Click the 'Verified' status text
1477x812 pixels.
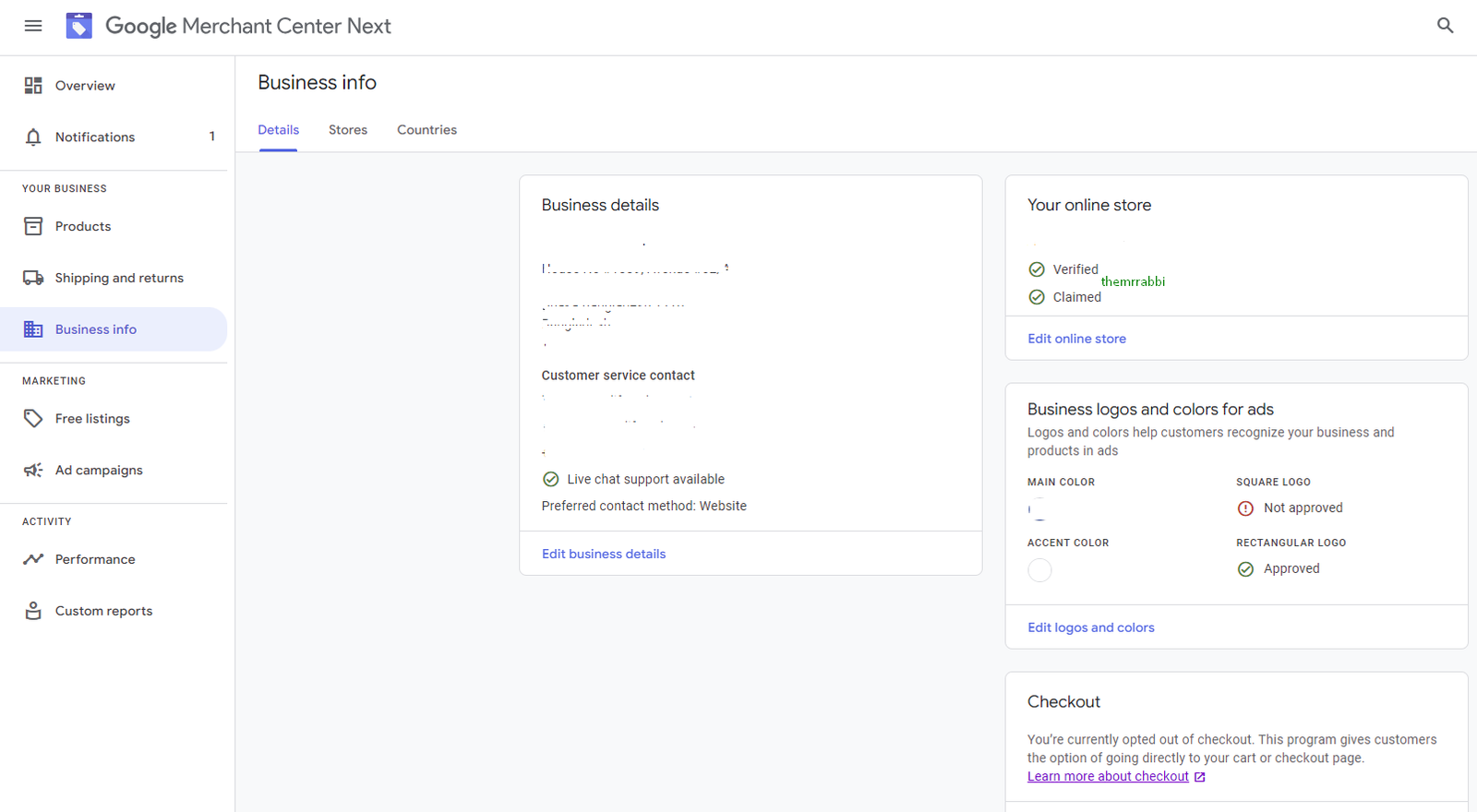1075,269
